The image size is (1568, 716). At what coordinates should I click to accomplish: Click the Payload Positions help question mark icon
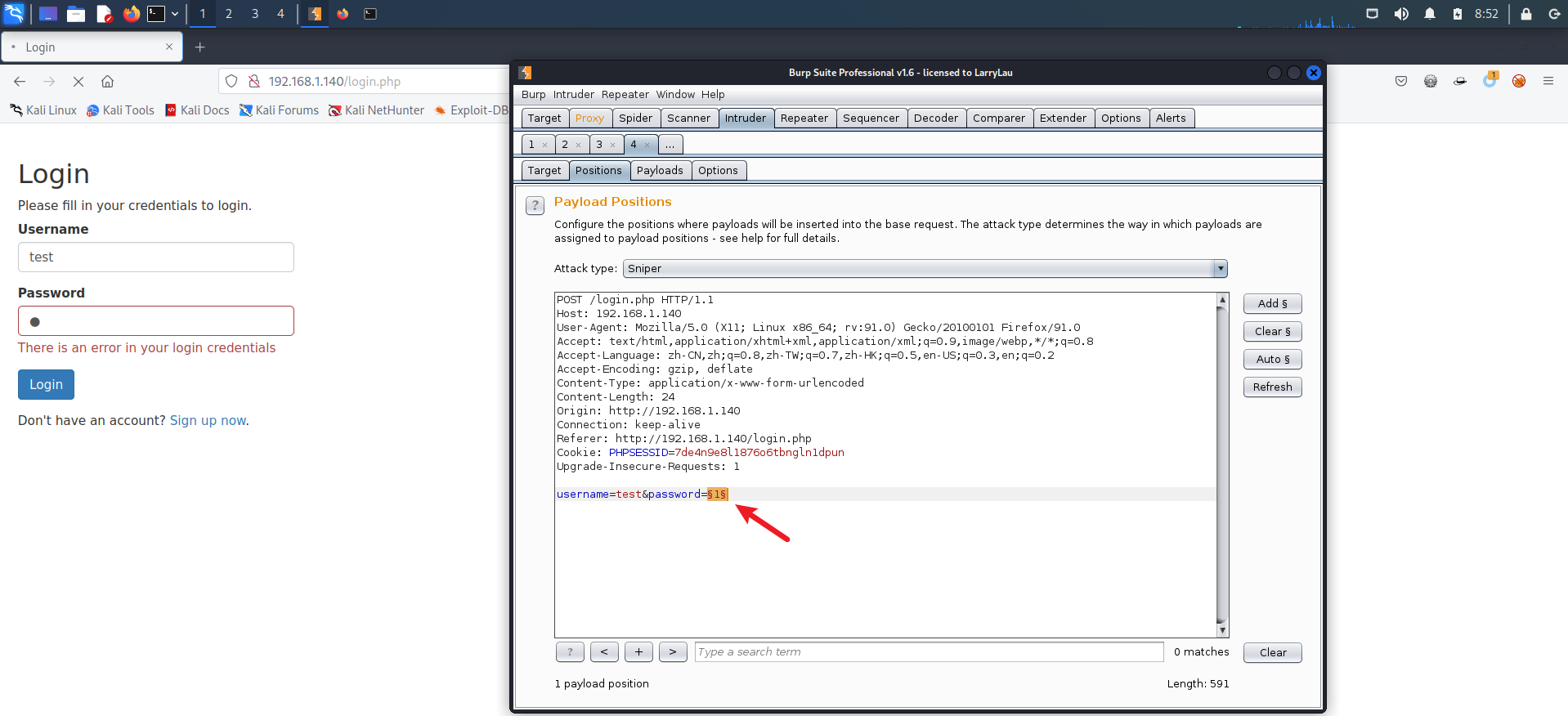coord(535,205)
